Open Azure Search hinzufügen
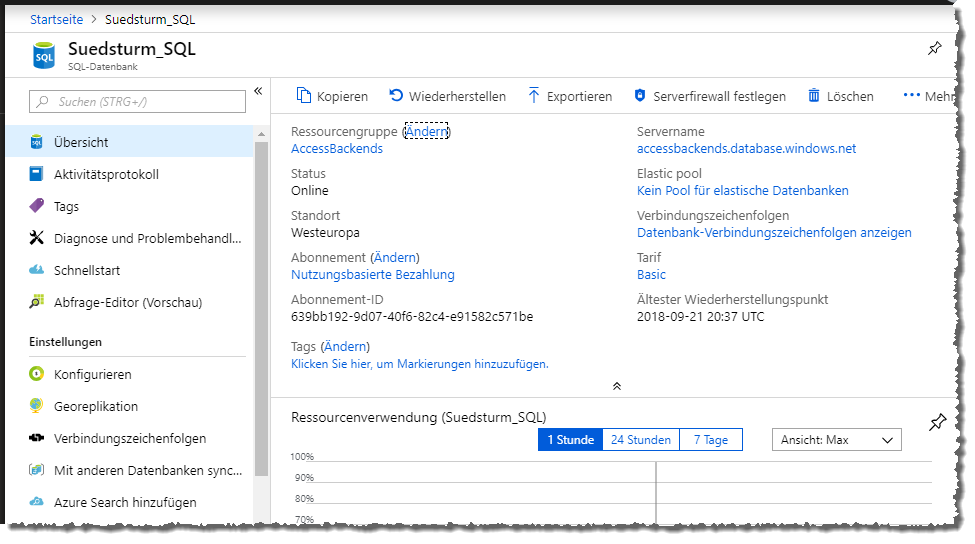Image resolution: width=975 pixels, height=544 pixels. point(129,502)
